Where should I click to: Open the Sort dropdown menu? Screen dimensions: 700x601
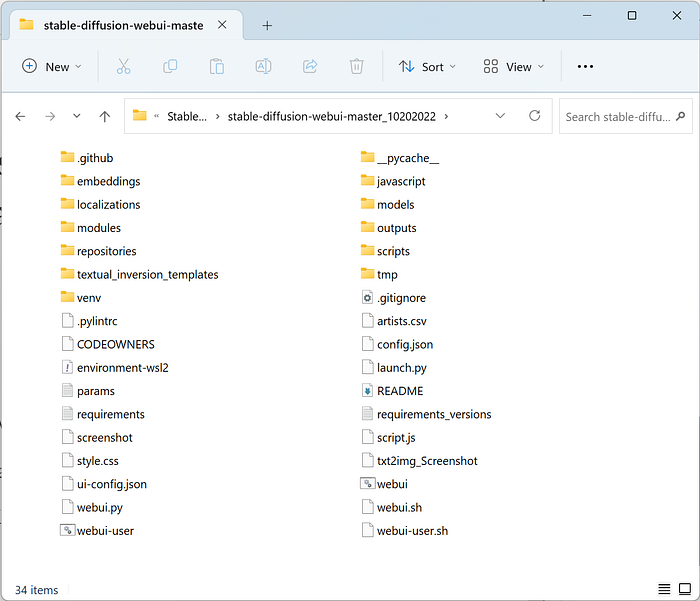[427, 67]
